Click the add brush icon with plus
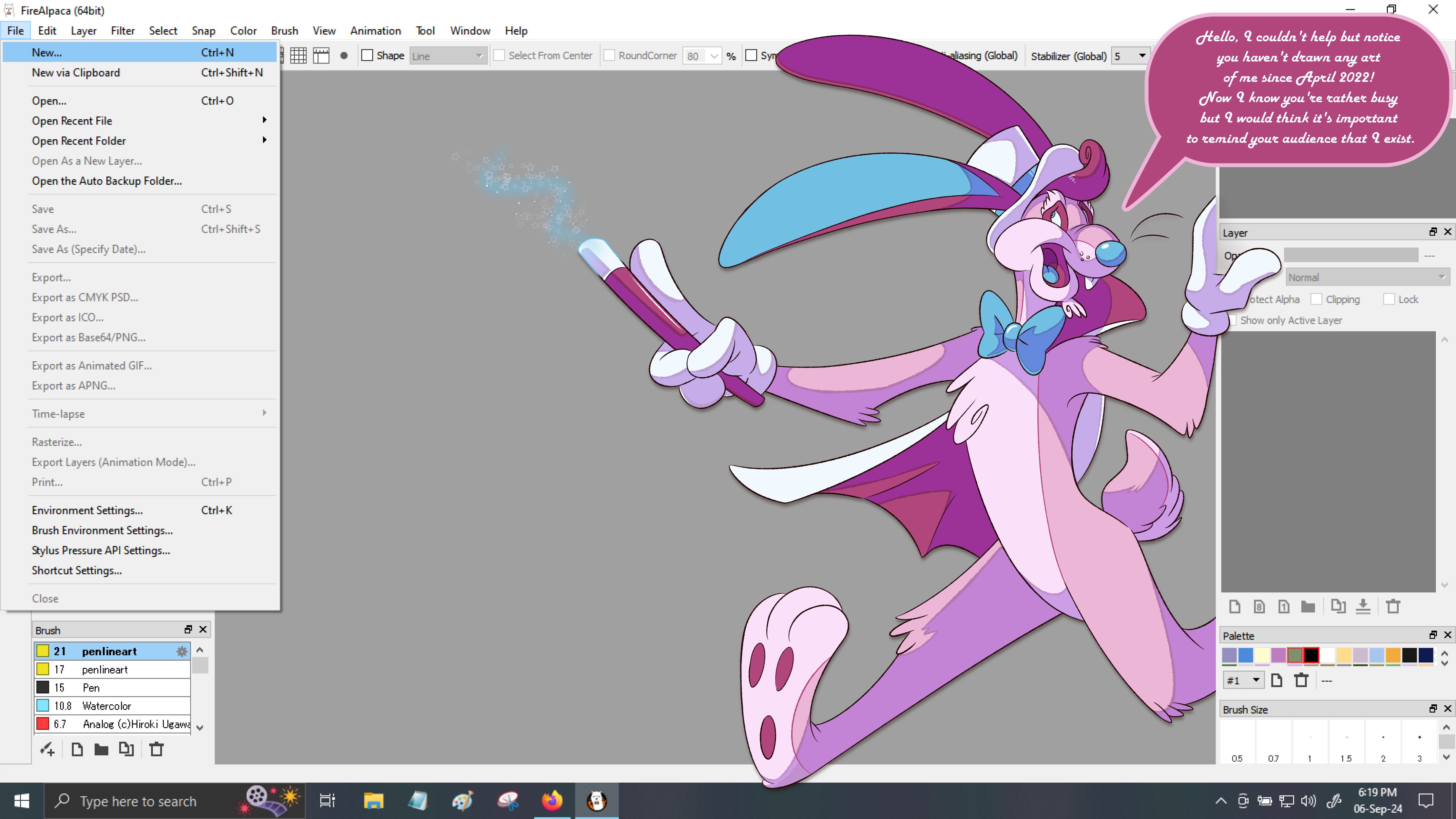The image size is (1456, 819). (x=48, y=750)
